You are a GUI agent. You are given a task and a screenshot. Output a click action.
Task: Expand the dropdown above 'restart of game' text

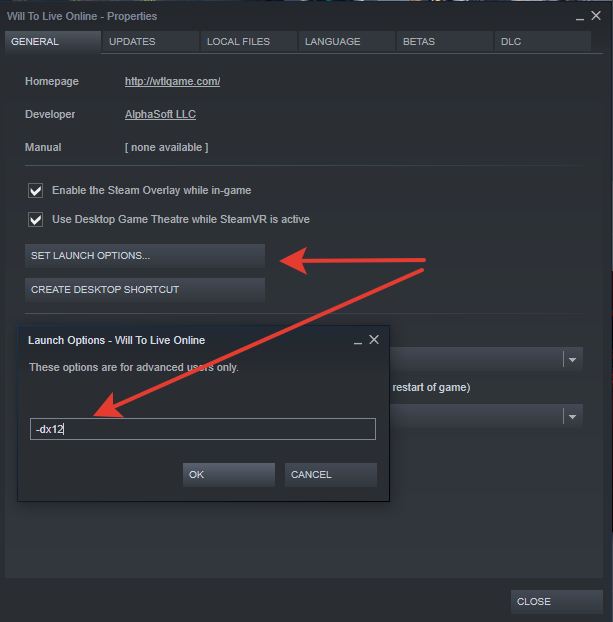pyautogui.click(x=572, y=360)
